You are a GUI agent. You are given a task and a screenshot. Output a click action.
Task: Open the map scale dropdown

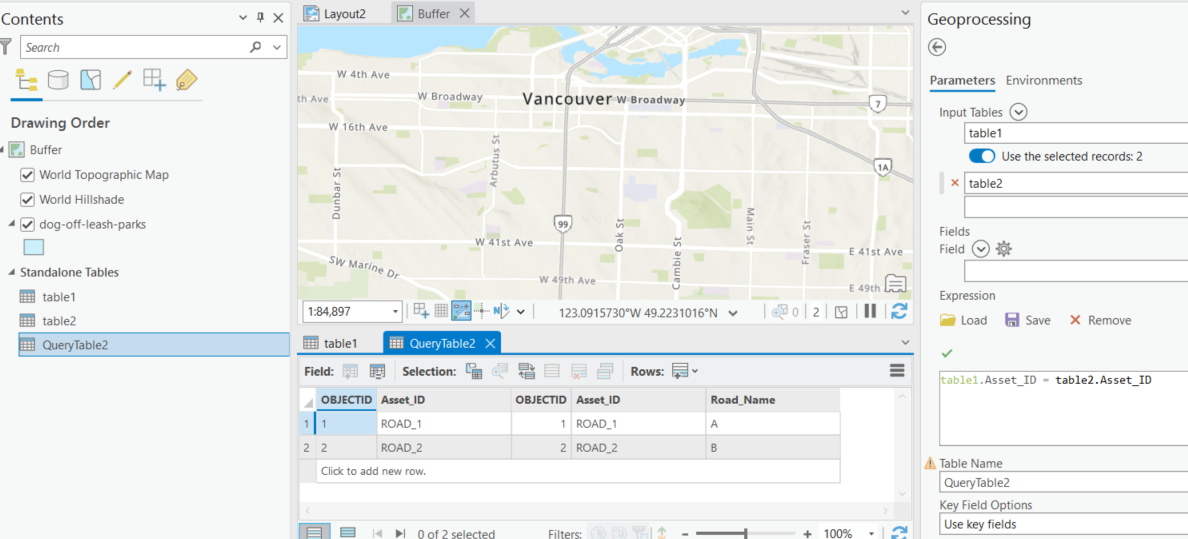tap(395, 311)
